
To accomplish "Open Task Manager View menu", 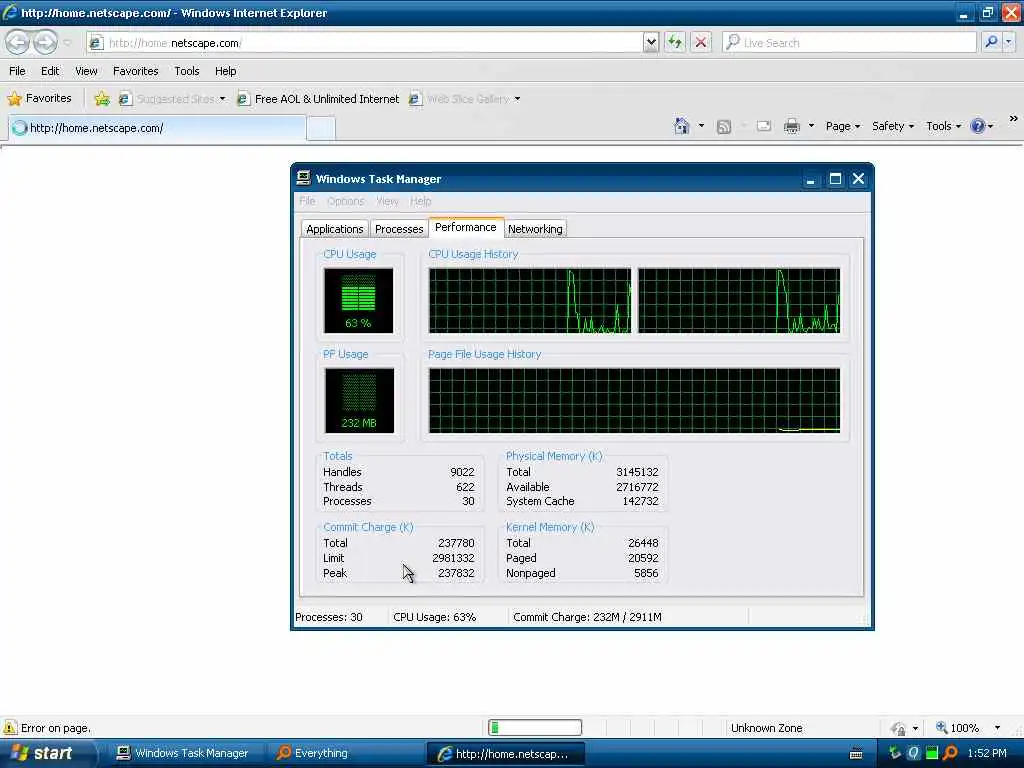I will pyautogui.click(x=387, y=201).
